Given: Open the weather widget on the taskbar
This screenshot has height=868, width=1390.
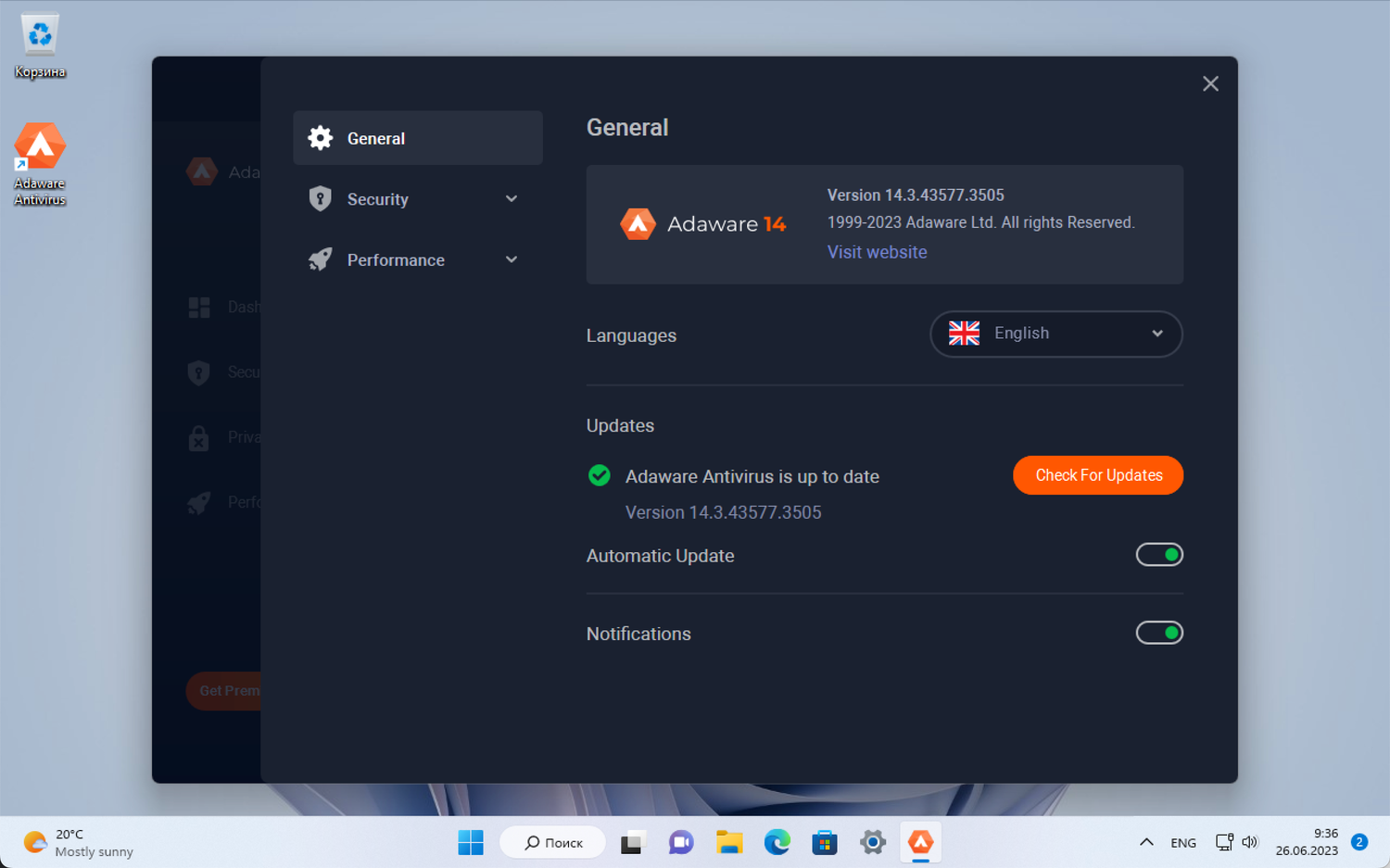Looking at the screenshot, I should point(79,842).
